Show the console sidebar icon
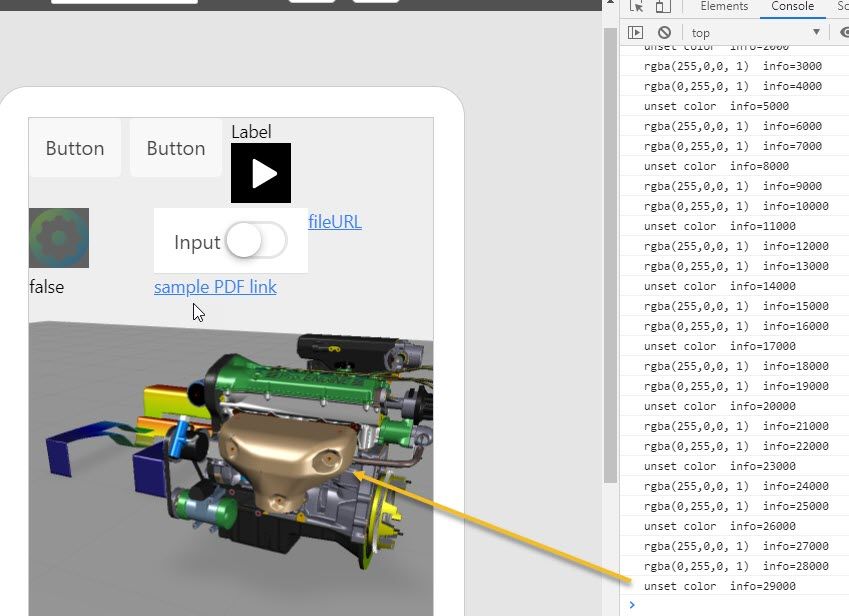Screen dimensions: 849x616 [636, 32]
